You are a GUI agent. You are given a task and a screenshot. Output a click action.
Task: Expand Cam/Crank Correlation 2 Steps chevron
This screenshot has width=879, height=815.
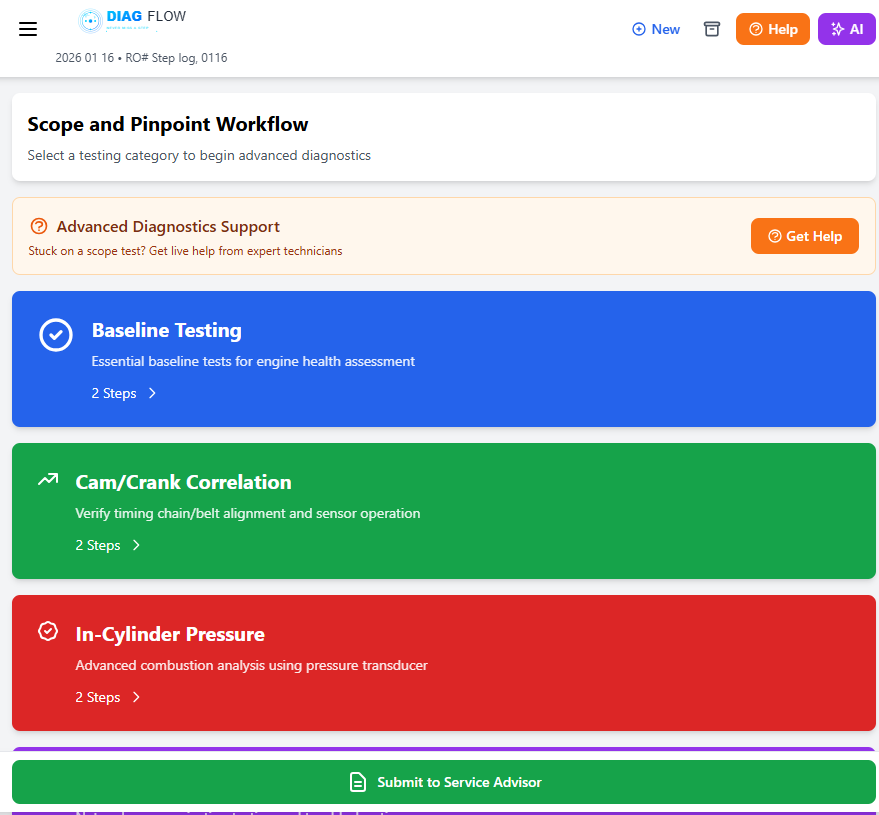click(x=136, y=545)
